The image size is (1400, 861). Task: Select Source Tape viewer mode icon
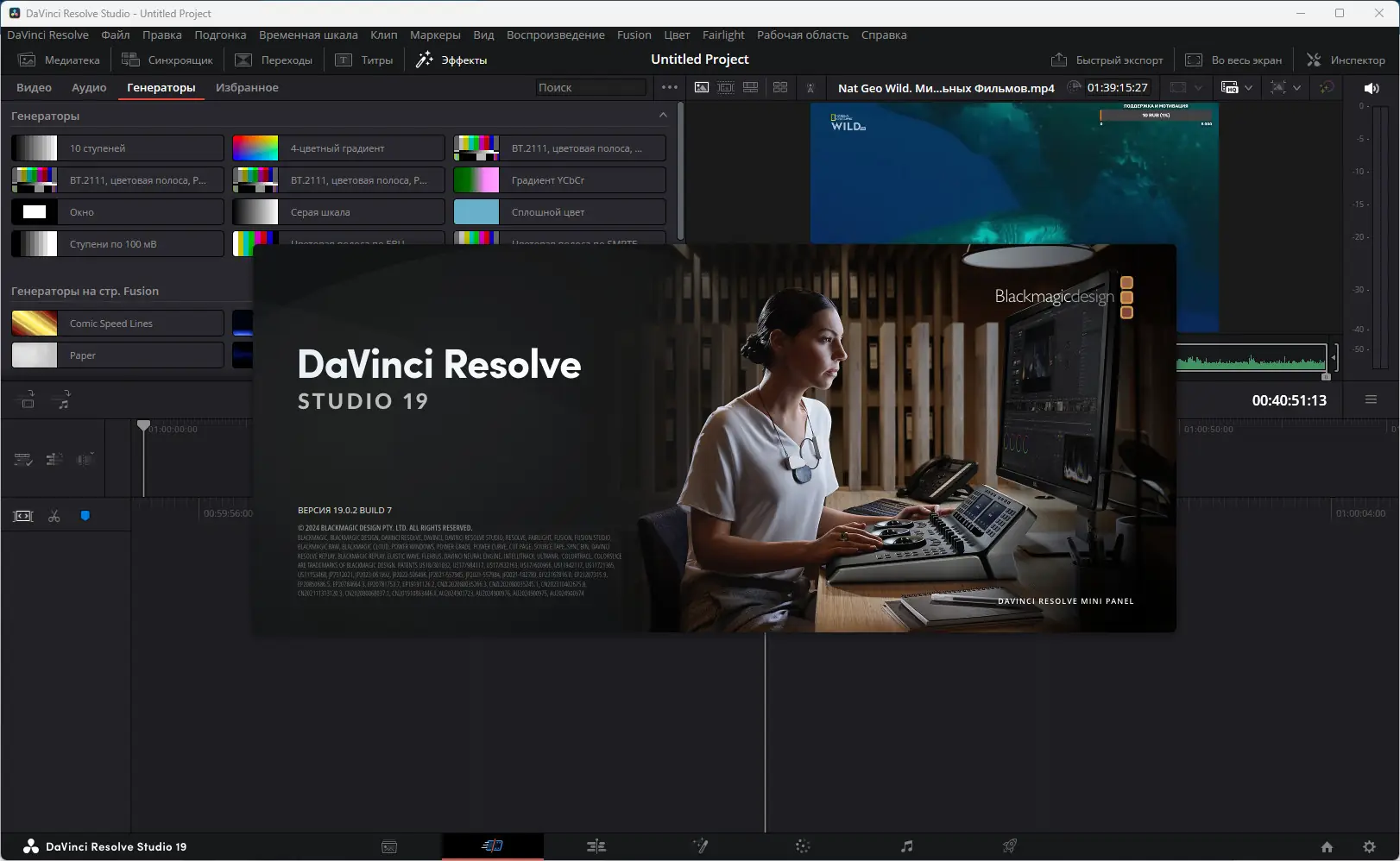(726, 87)
